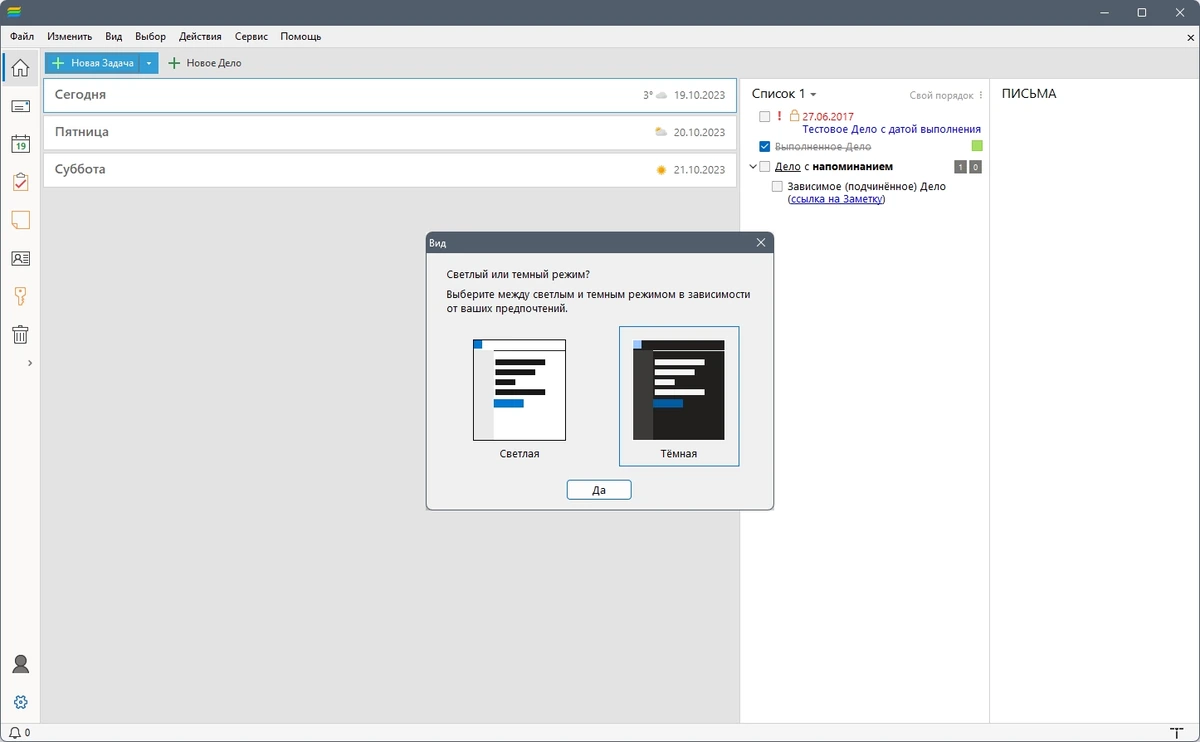Viewport: 1200px width, 742px height.
Task: Click the green color tag on Выполненное Дело
Action: tap(977, 146)
